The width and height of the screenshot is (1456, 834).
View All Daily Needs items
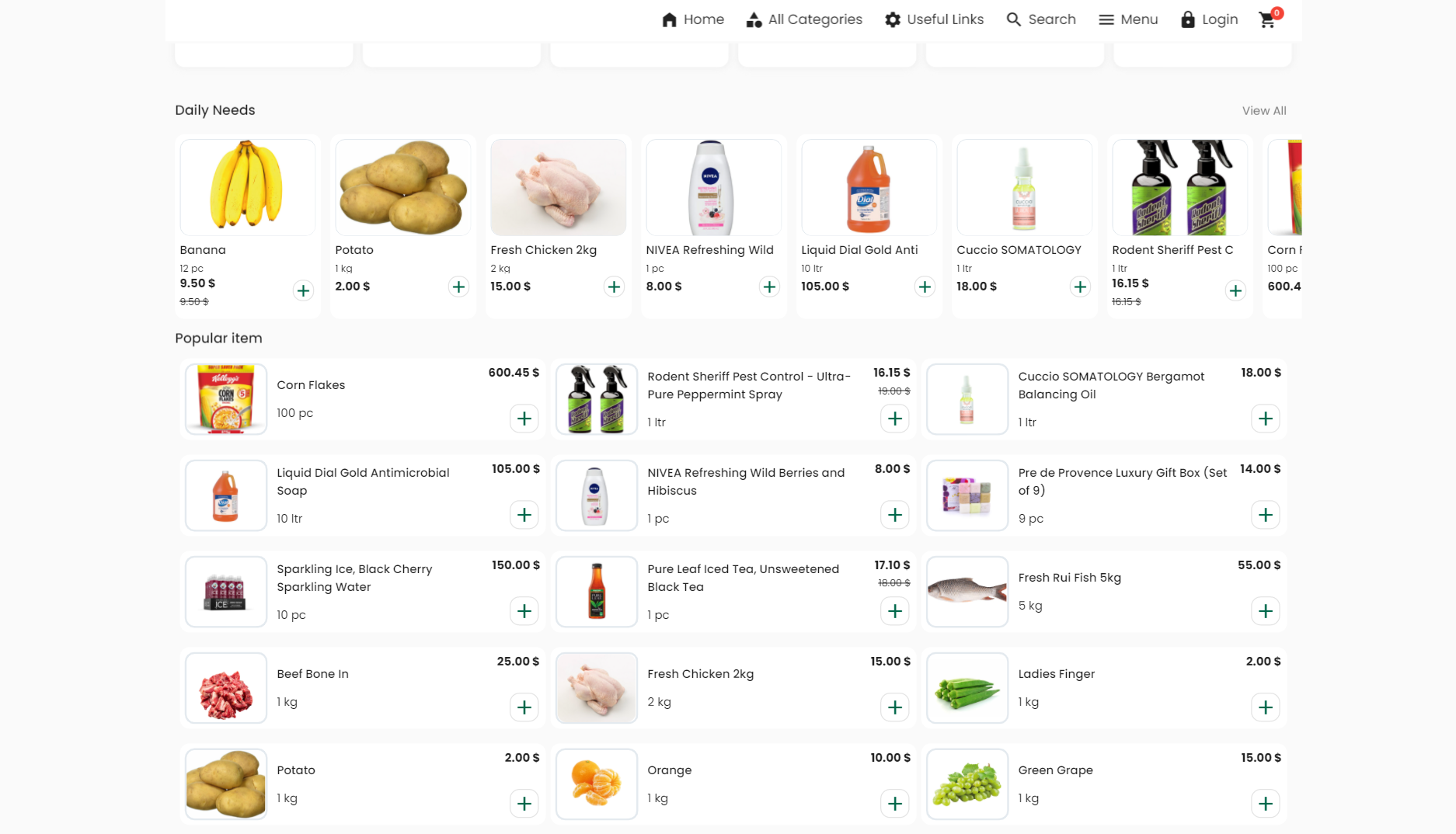point(1264,110)
